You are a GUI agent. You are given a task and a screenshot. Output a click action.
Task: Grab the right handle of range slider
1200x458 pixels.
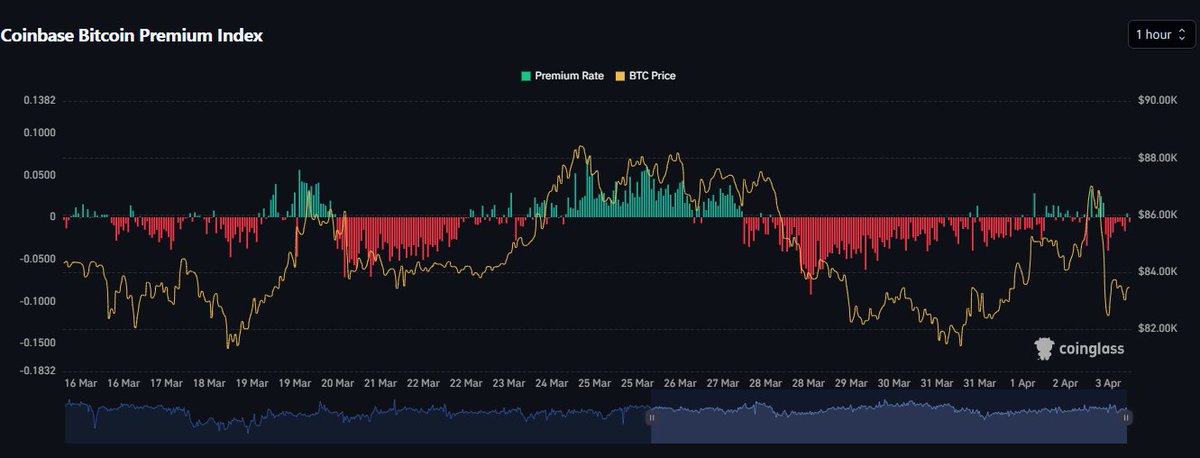pos(1127,417)
